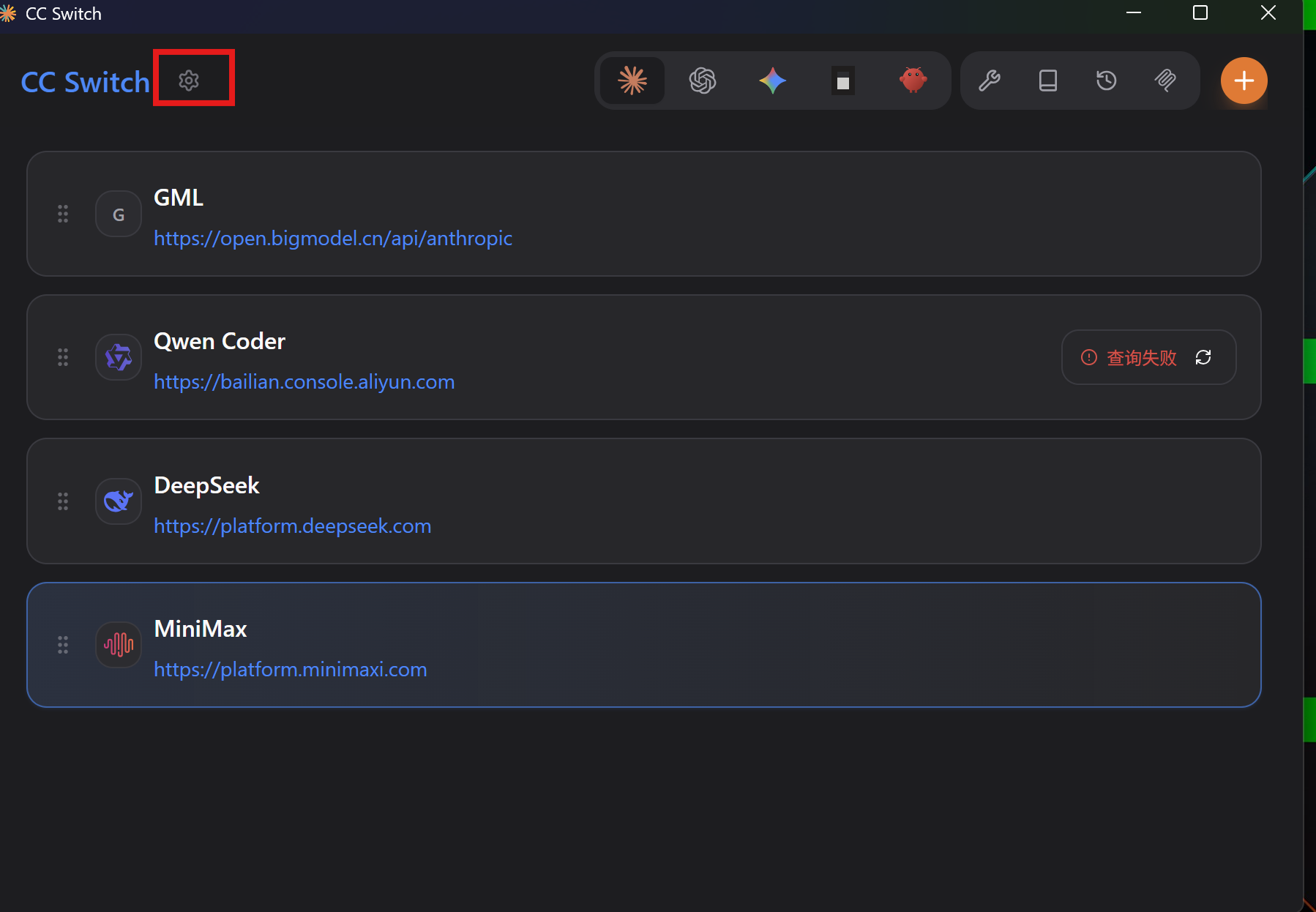Switch to the Gemini sparkle tab

click(773, 81)
